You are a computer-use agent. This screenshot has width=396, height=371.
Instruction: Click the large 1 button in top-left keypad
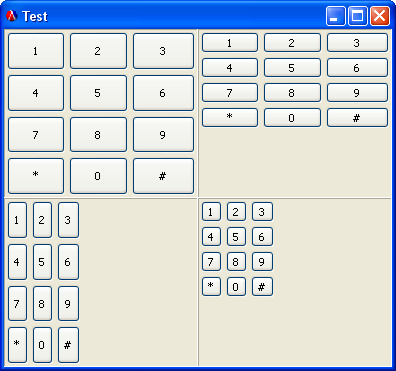[x=36, y=51]
